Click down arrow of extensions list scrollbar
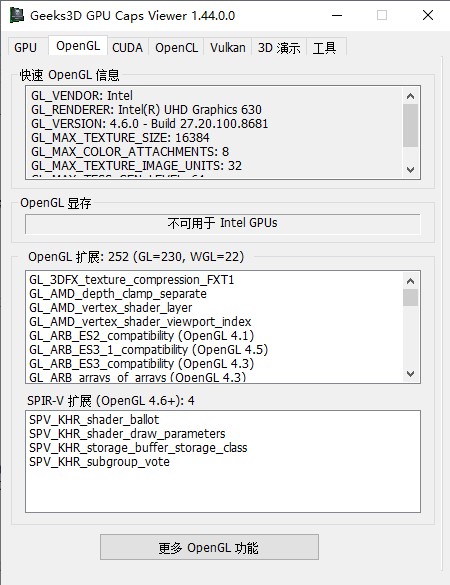Viewport: 450px width, 585px height. [x=410, y=374]
